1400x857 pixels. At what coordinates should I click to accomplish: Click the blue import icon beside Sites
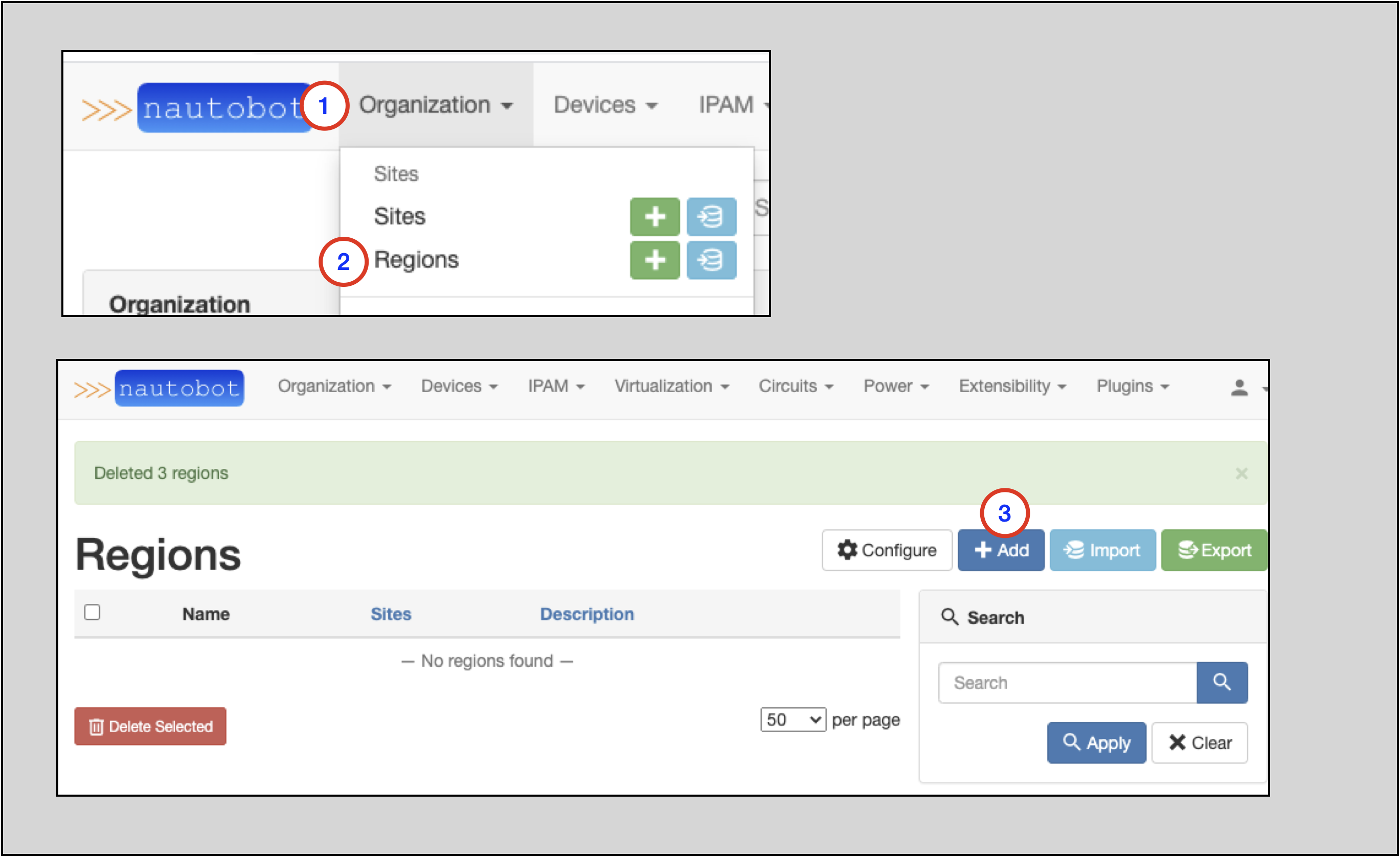click(x=712, y=216)
